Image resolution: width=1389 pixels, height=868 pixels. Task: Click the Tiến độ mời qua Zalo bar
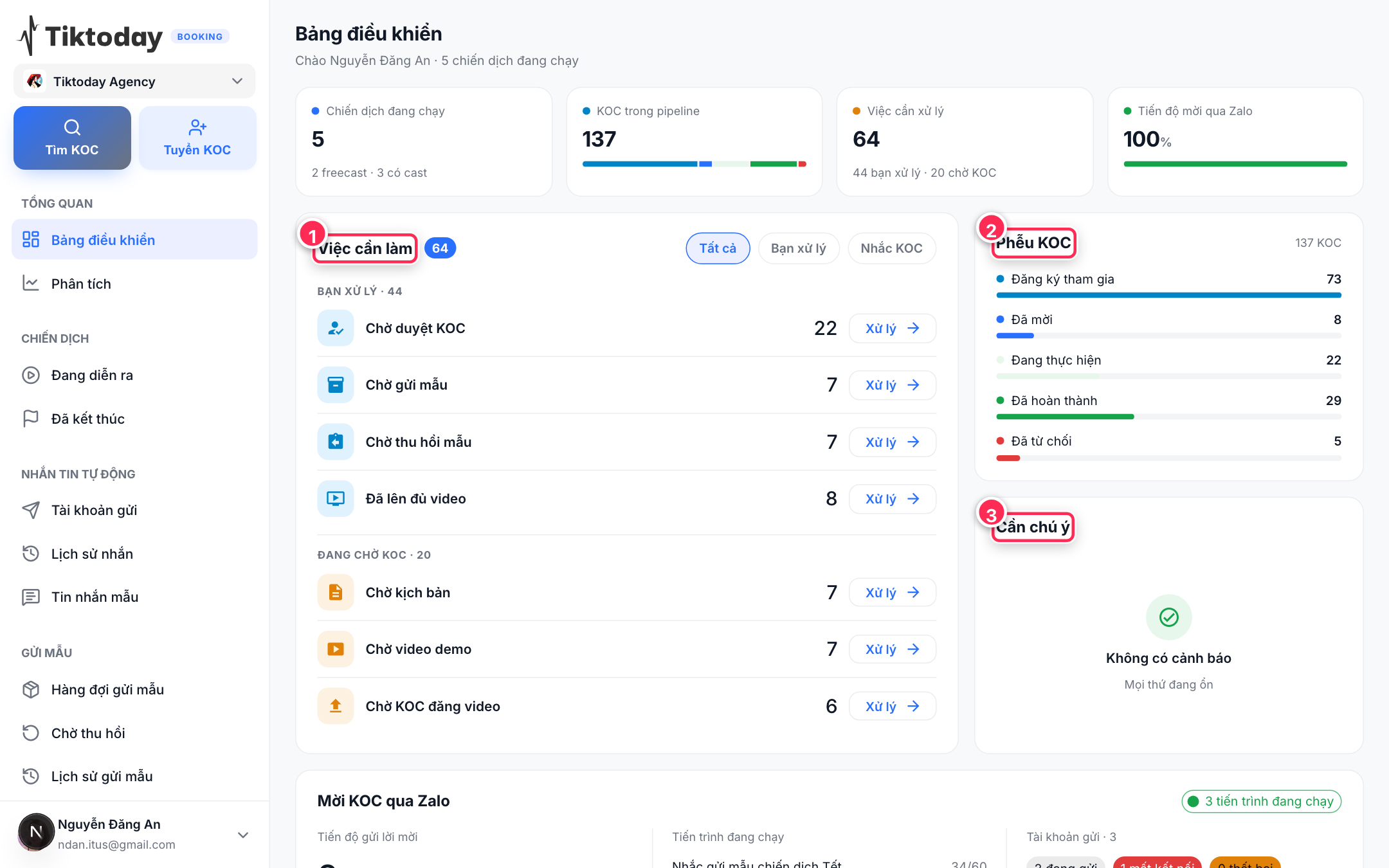click(x=1235, y=164)
